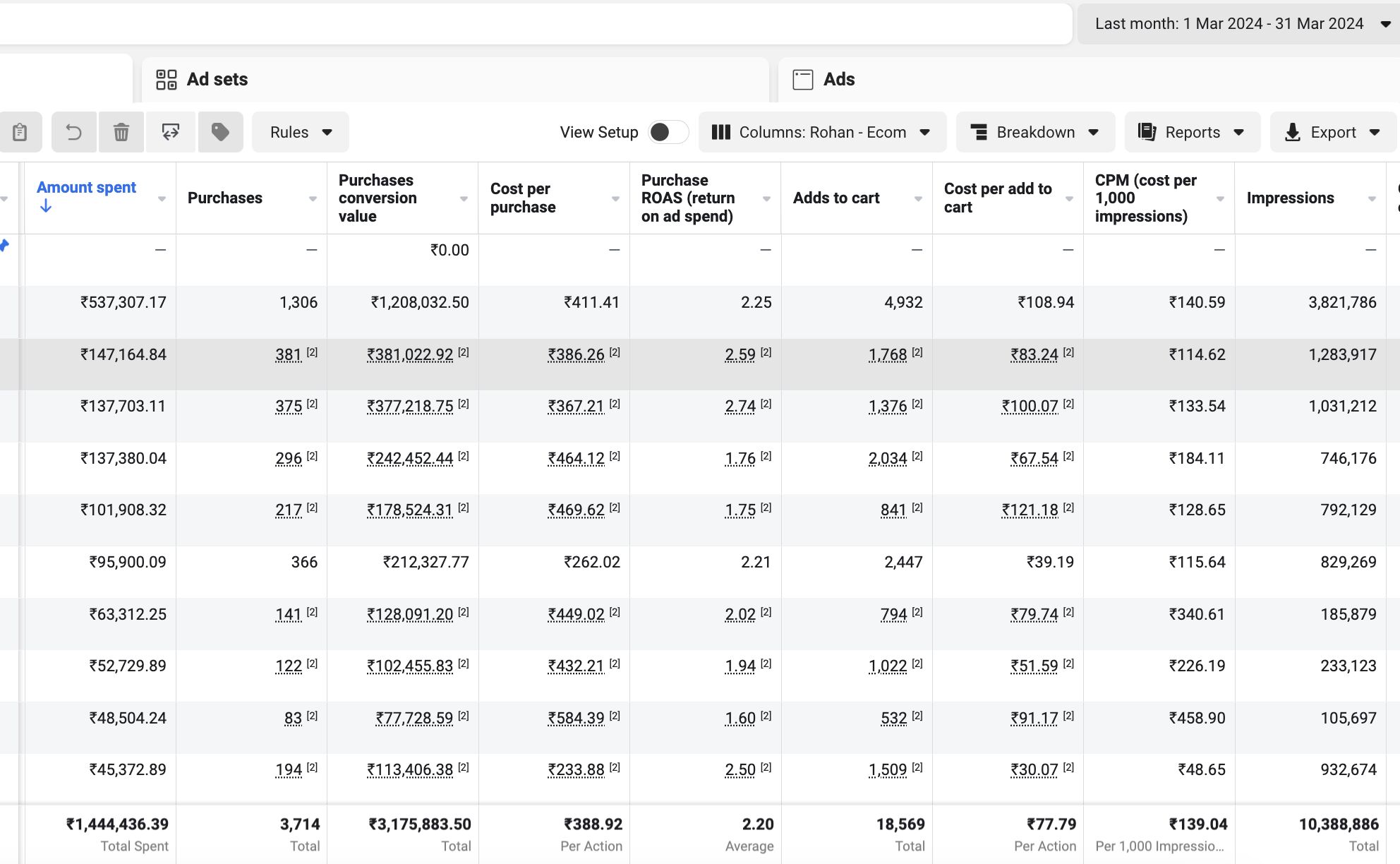1400x864 pixels.
Task: Click the Ads window icon
Action: (x=803, y=80)
